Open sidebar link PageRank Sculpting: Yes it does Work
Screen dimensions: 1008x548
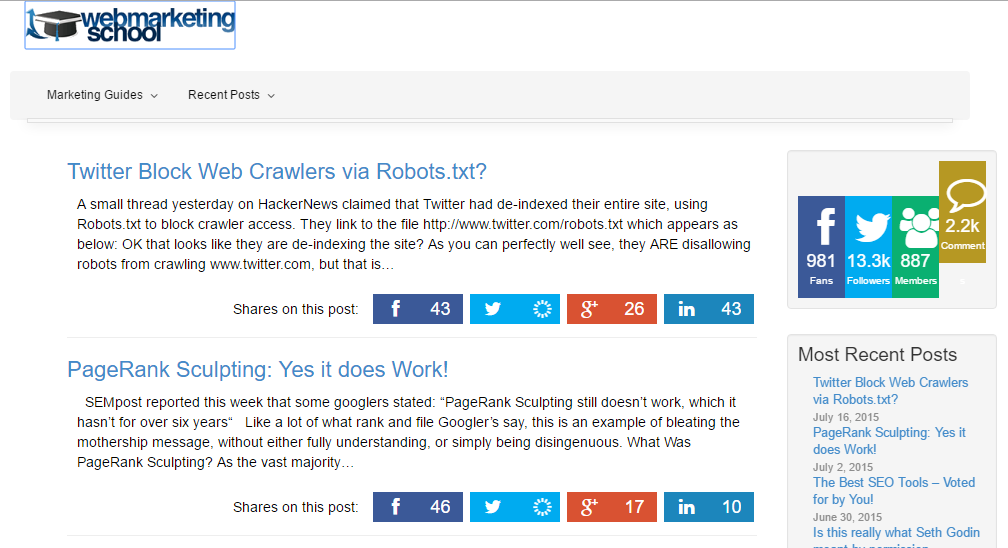coord(889,441)
